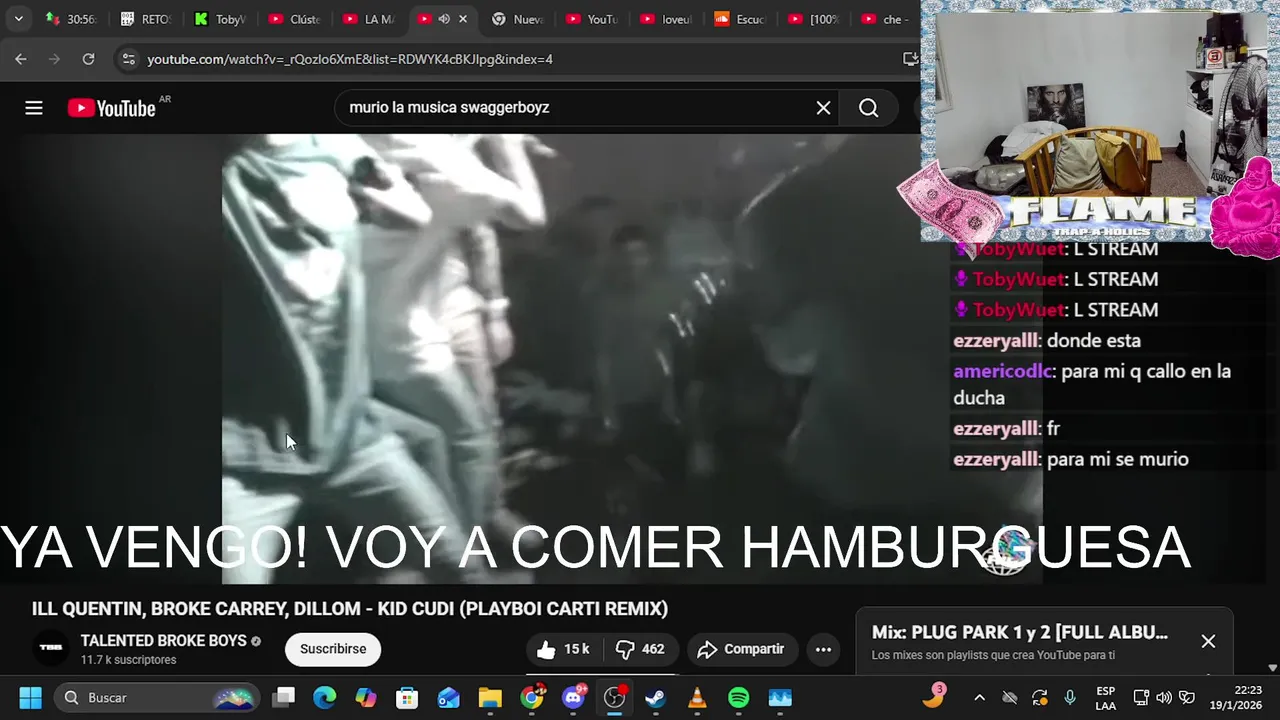Open Task View from taskbar
Image resolution: width=1280 pixels, height=720 pixels.
point(284,697)
